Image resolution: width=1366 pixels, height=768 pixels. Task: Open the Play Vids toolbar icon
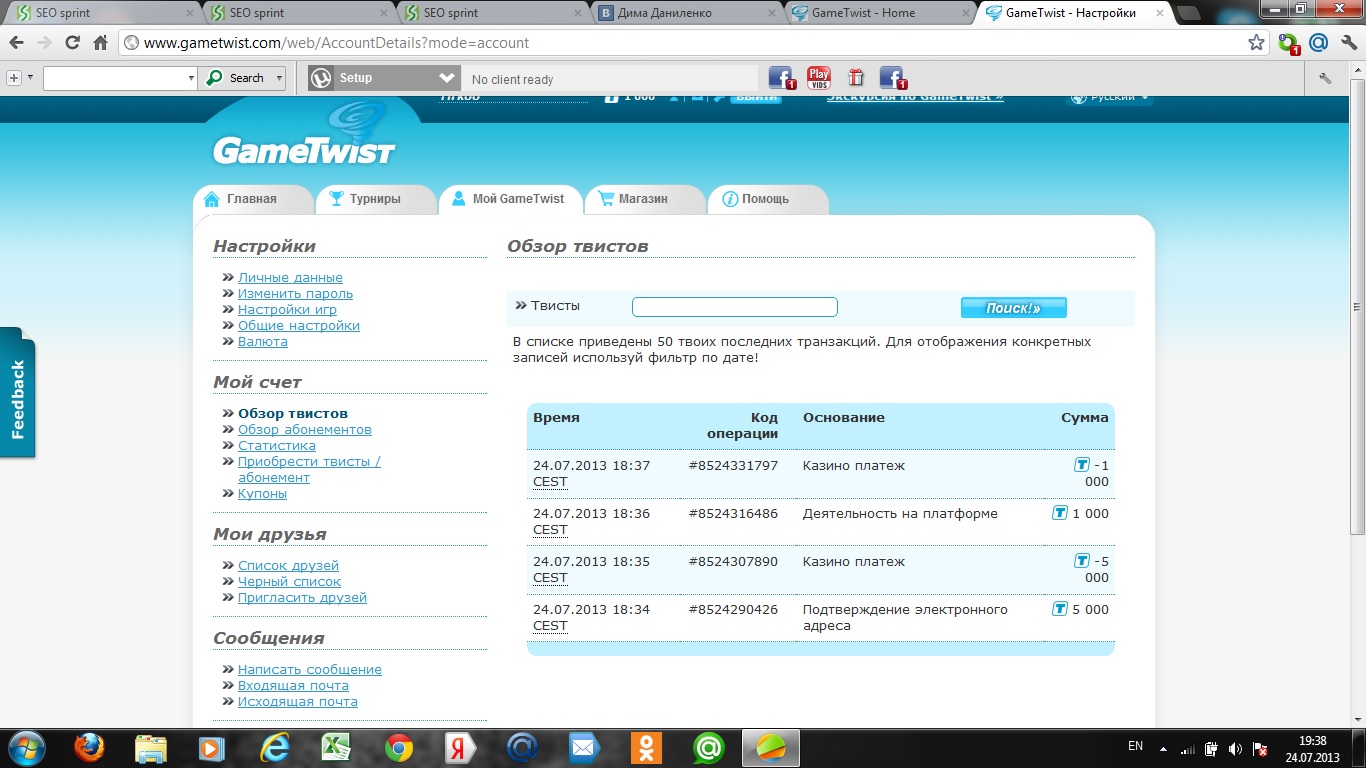tap(819, 78)
